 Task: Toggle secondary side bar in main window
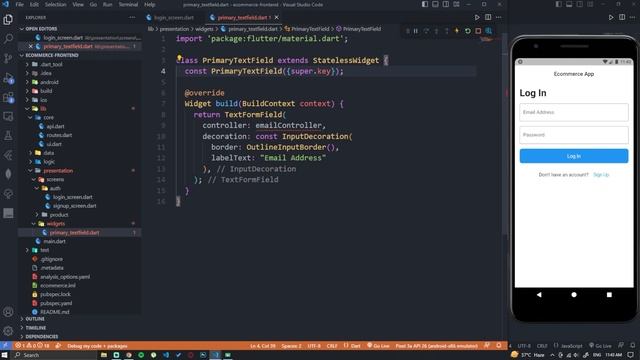446,4
